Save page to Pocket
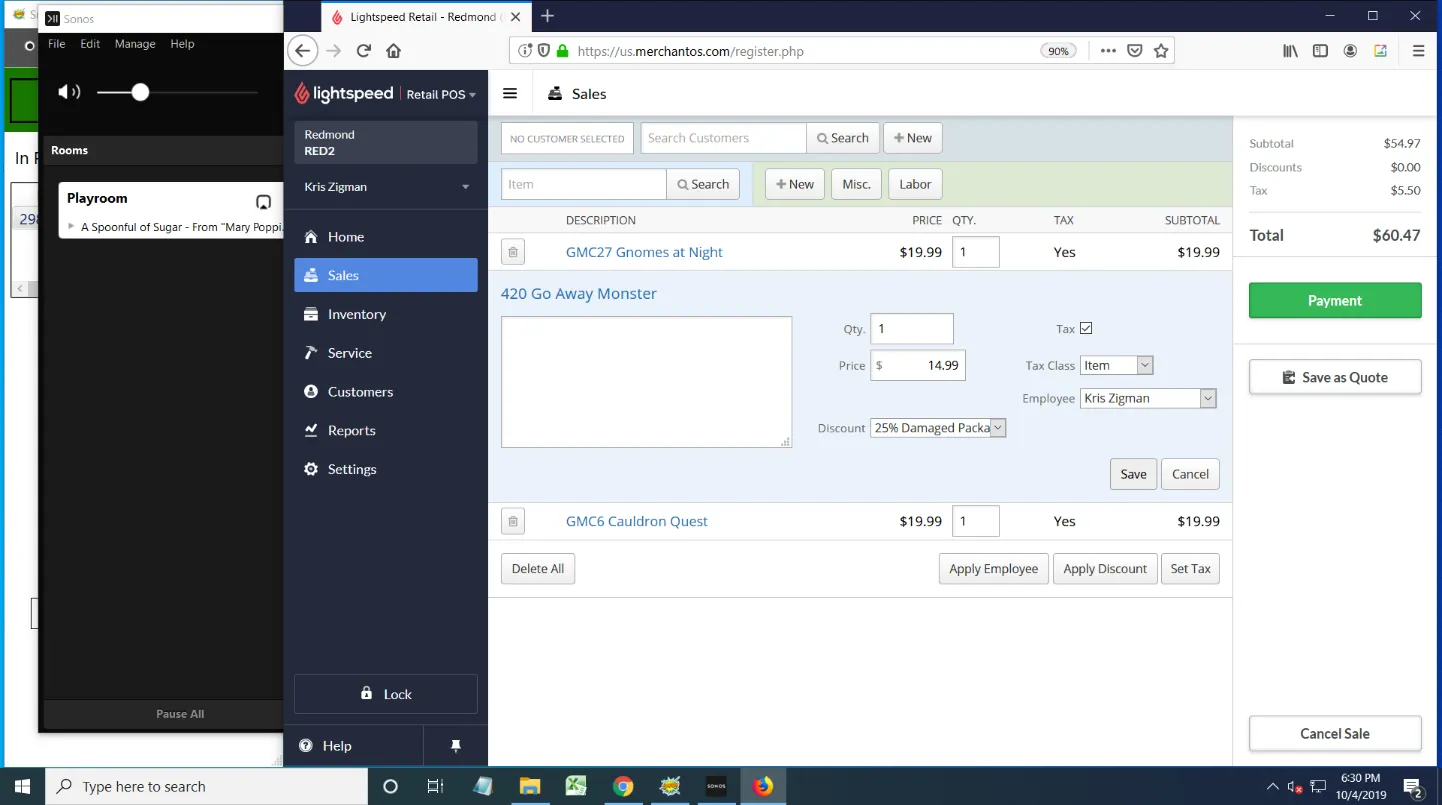Screen dimensions: 1442x805 (1135, 51)
